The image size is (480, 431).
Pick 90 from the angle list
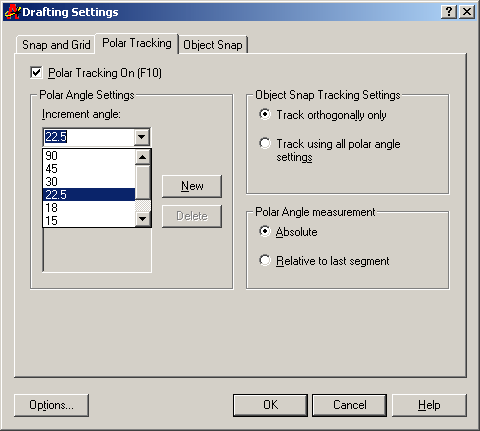coord(89,156)
